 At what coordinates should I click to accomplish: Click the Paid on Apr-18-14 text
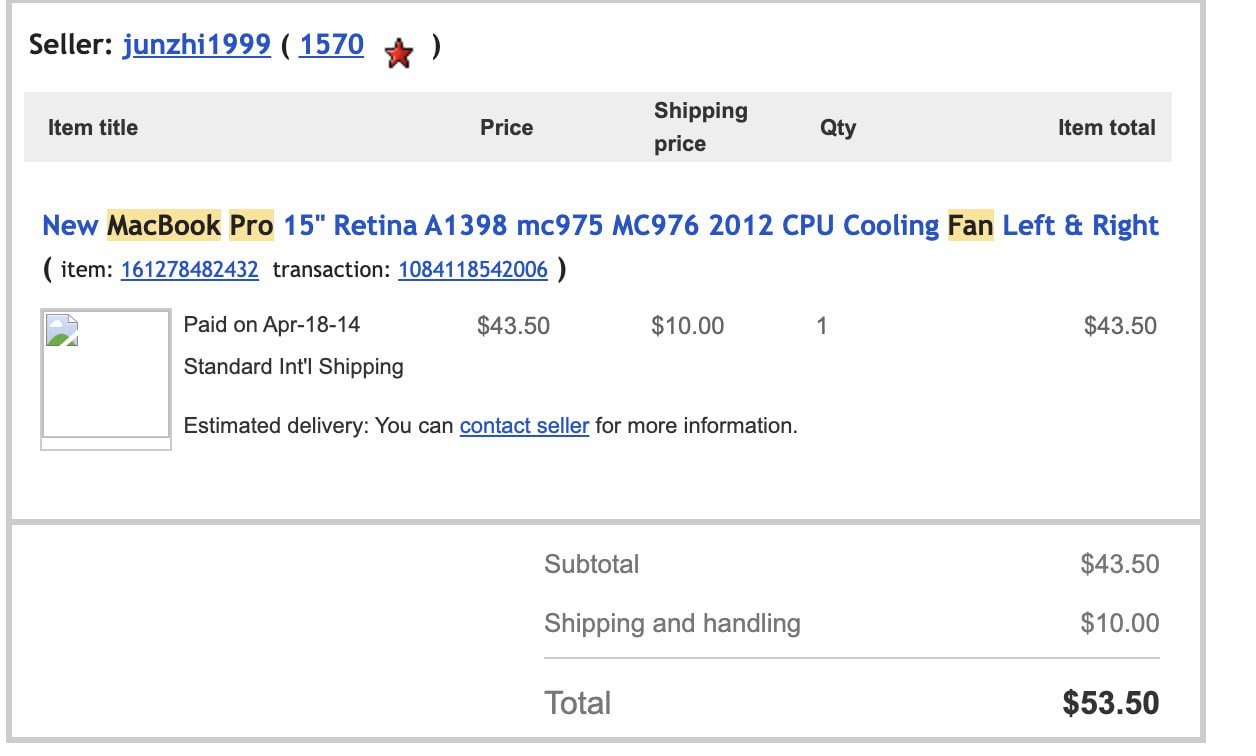pyautogui.click(x=272, y=325)
